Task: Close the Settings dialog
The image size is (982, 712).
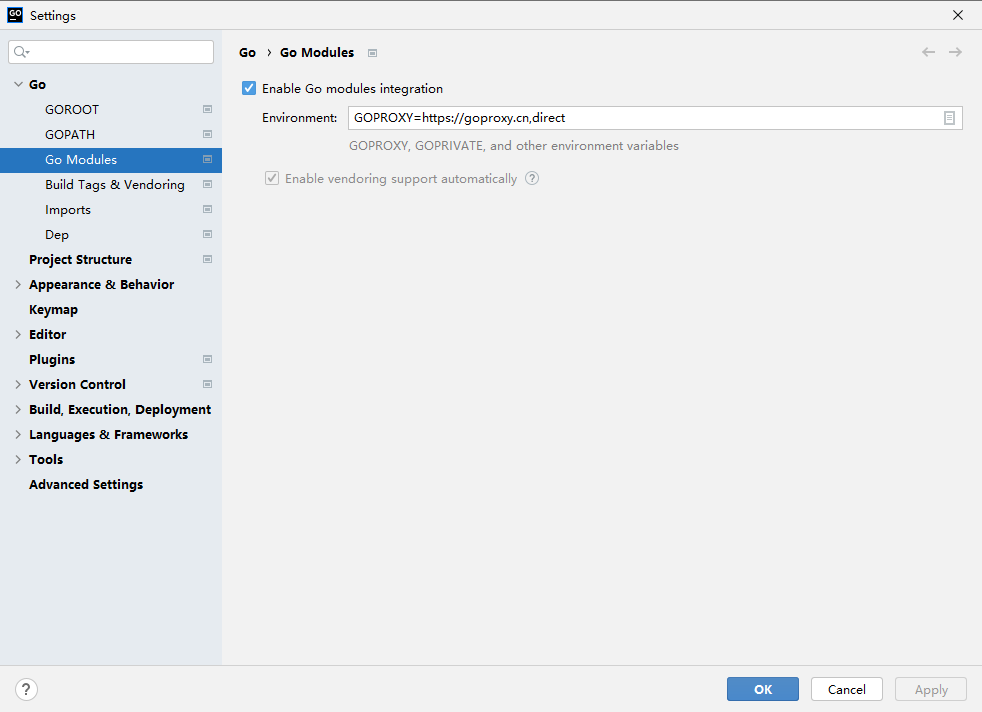Action: [958, 15]
